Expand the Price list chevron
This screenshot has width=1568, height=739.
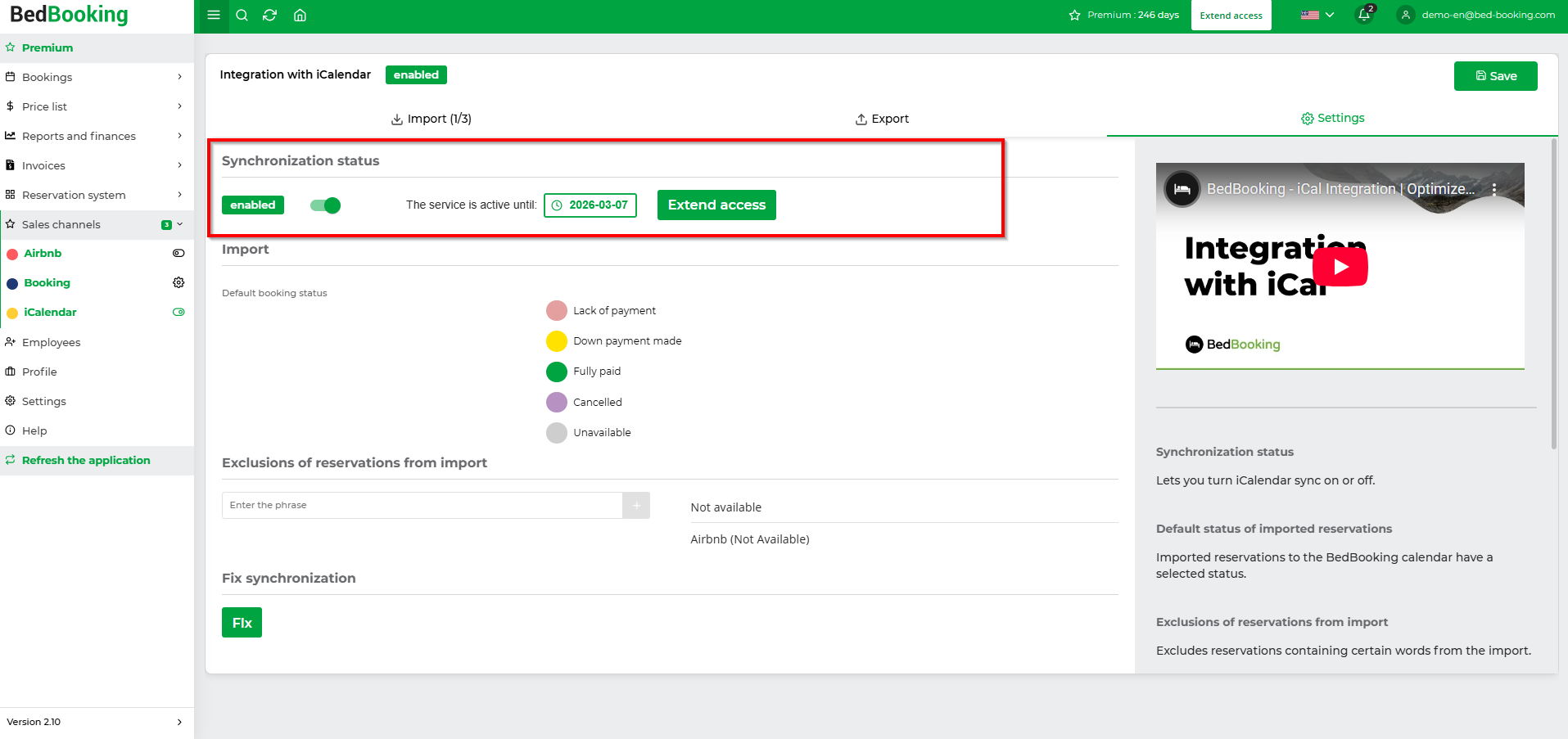pos(179,106)
